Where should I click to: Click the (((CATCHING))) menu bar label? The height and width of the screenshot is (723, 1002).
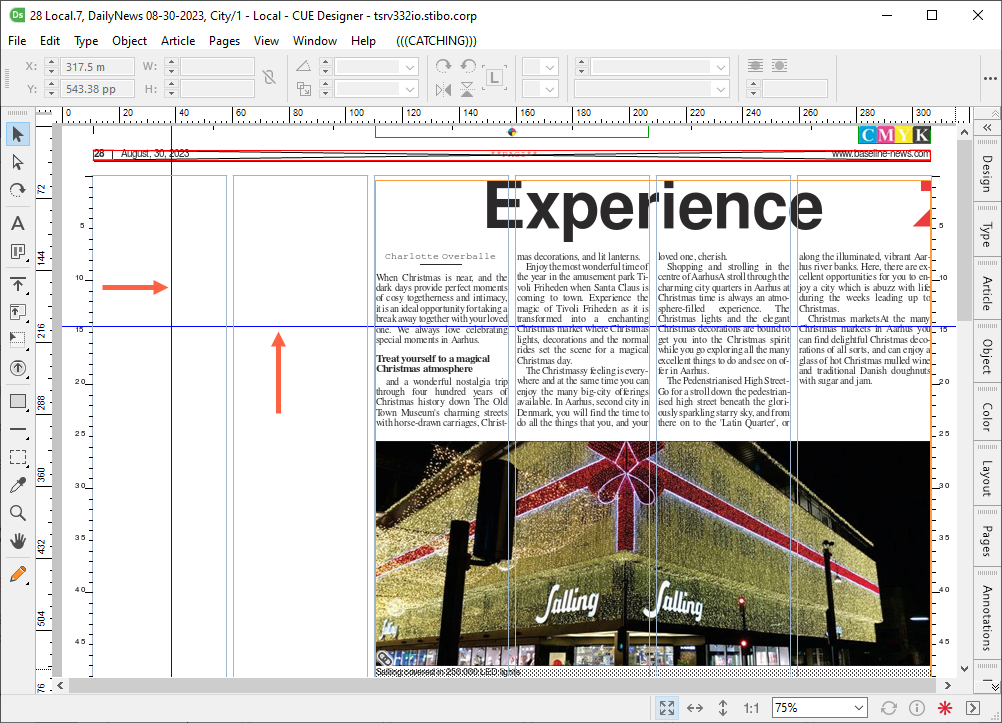(x=436, y=41)
